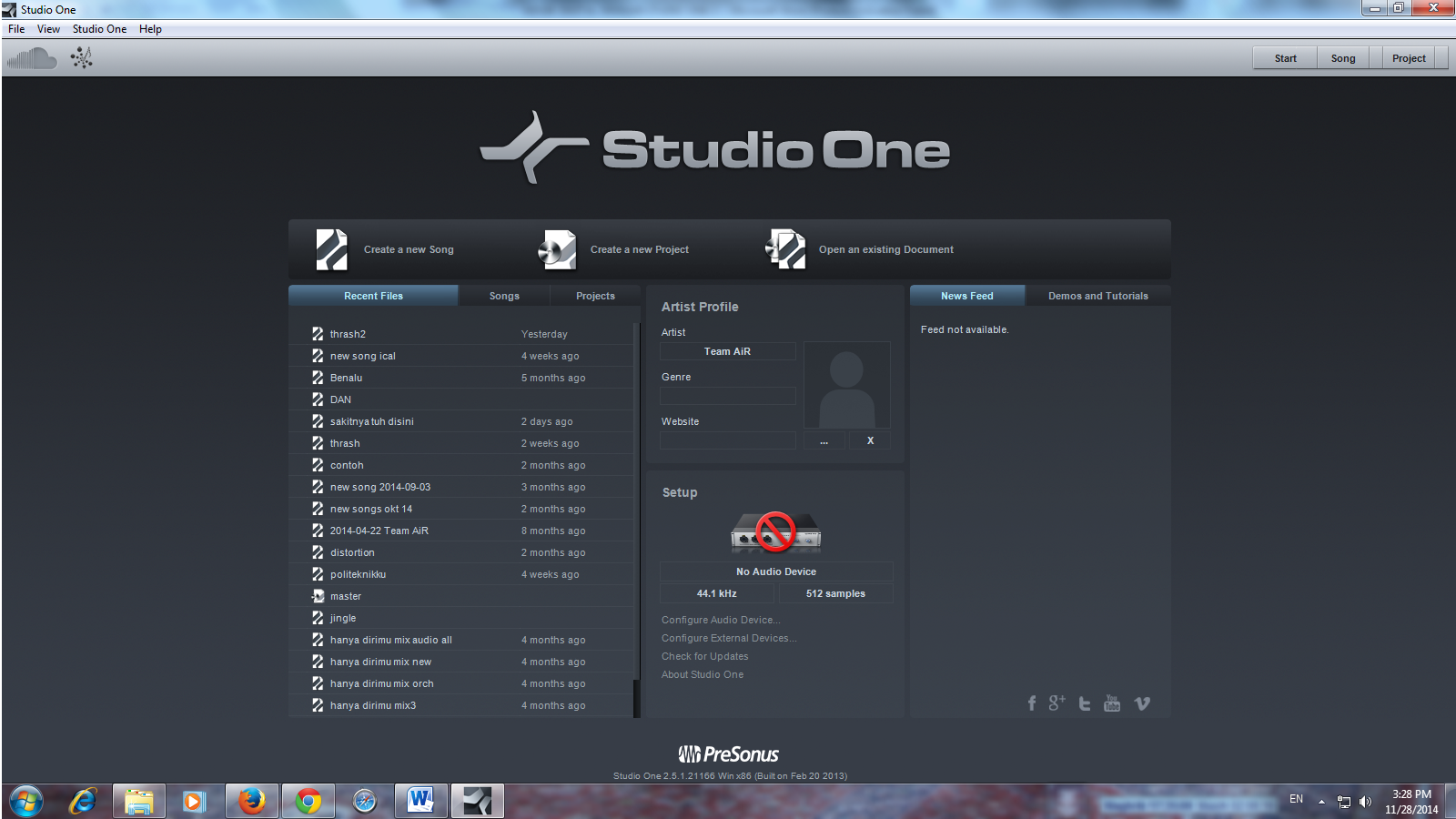Select the News Feed tab
Viewport: 1456px width, 819px height.
coord(967,296)
